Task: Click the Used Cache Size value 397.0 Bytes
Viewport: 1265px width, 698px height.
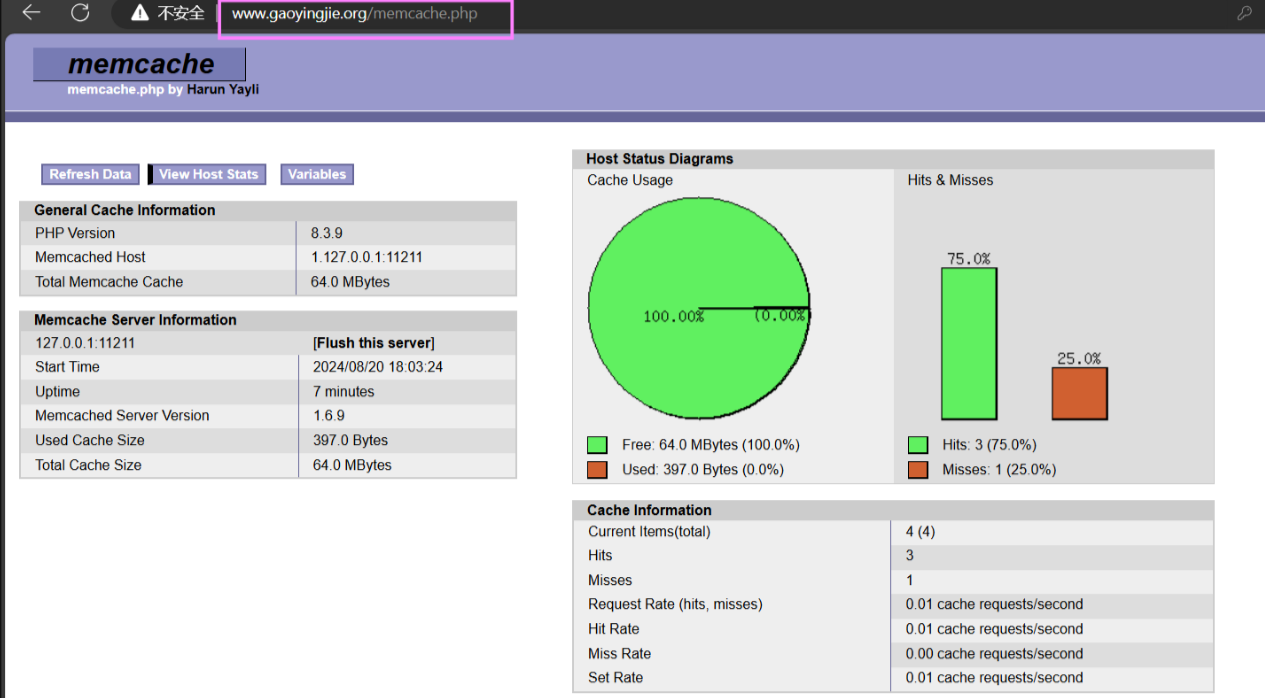Action: pos(350,441)
